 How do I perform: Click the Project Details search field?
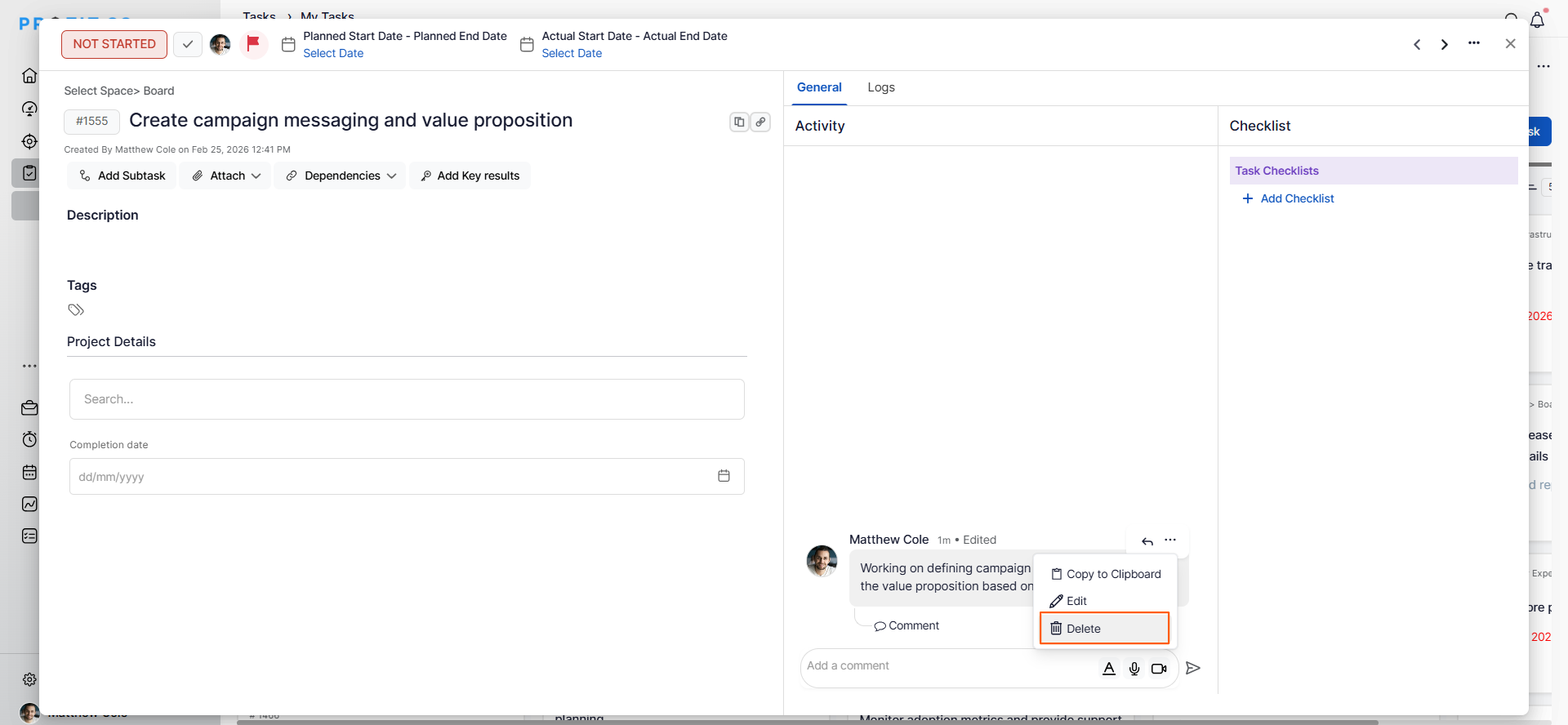[x=407, y=399]
